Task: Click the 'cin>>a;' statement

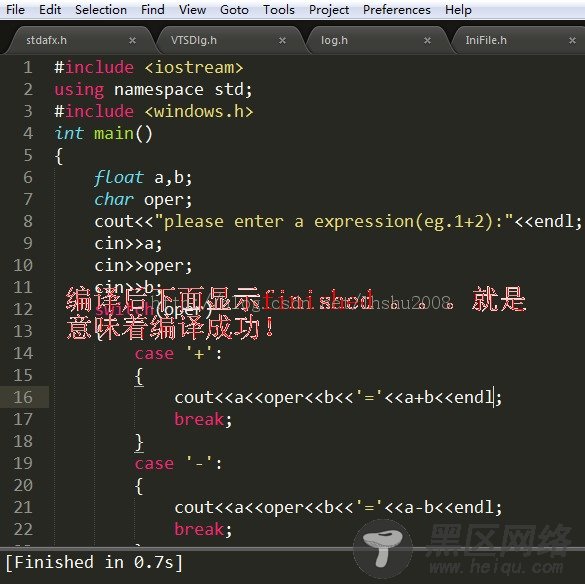Action: tap(128, 244)
